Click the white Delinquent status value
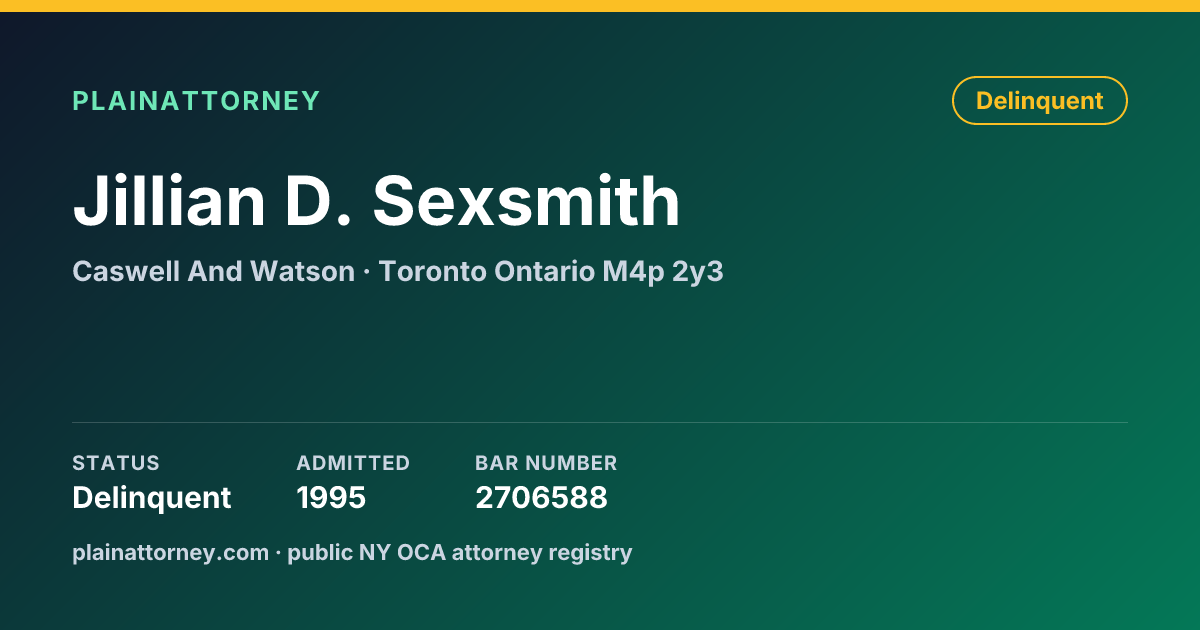This screenshot has width=1200, height=630. coord(152,497)
